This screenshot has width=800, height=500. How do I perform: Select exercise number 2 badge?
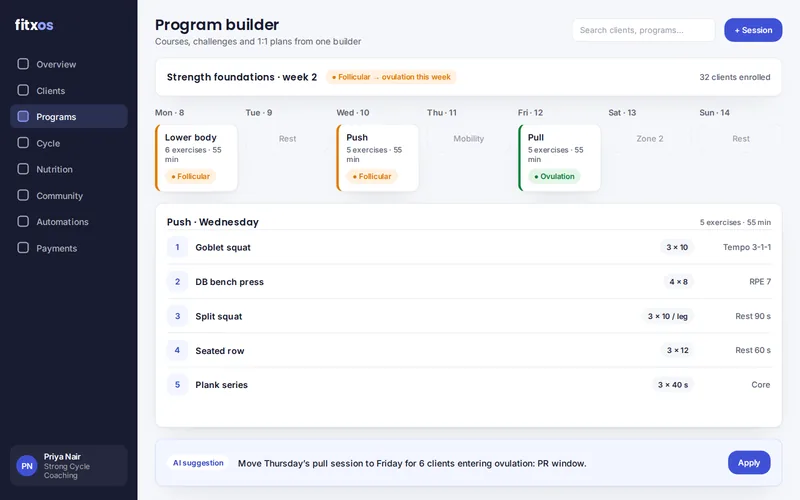click(x=178, y=282)
